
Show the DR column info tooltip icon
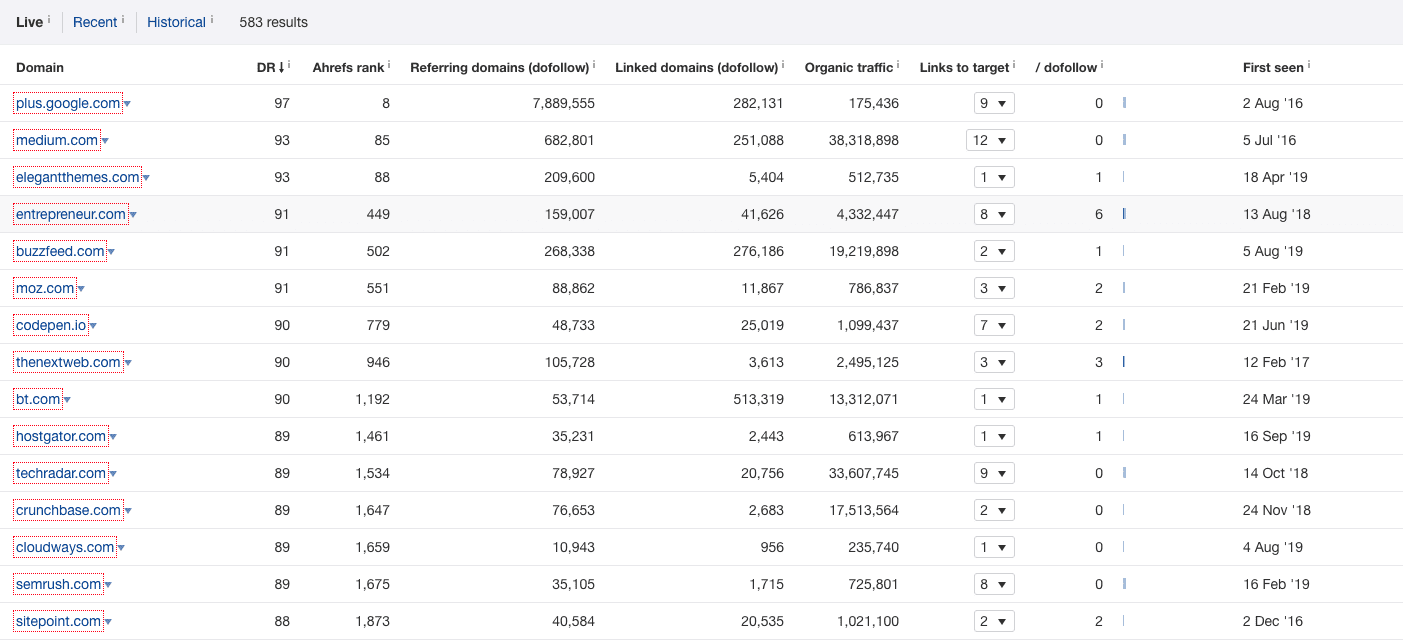pyautogui.click(x=289, y=65)
